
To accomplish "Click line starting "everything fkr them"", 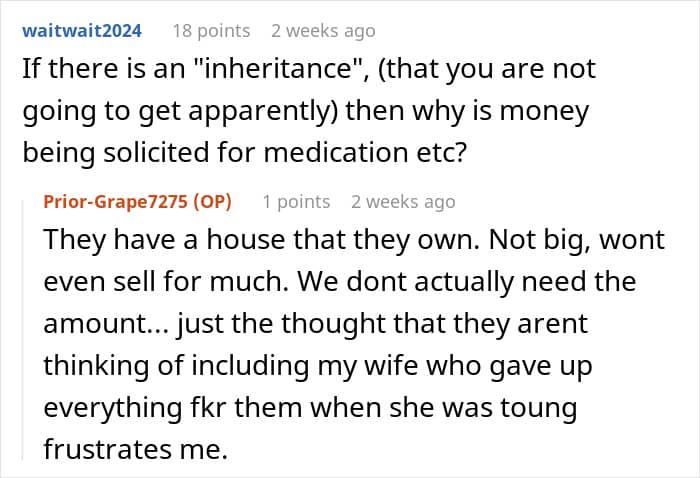I will point(310,408).
